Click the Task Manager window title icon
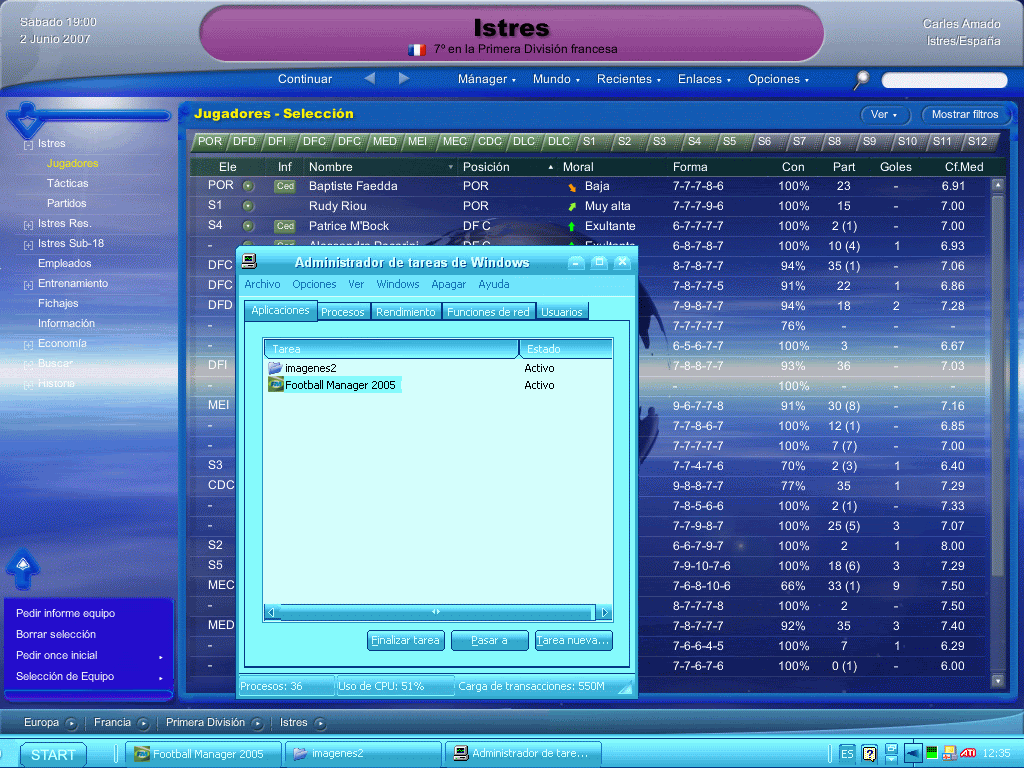 249,262
